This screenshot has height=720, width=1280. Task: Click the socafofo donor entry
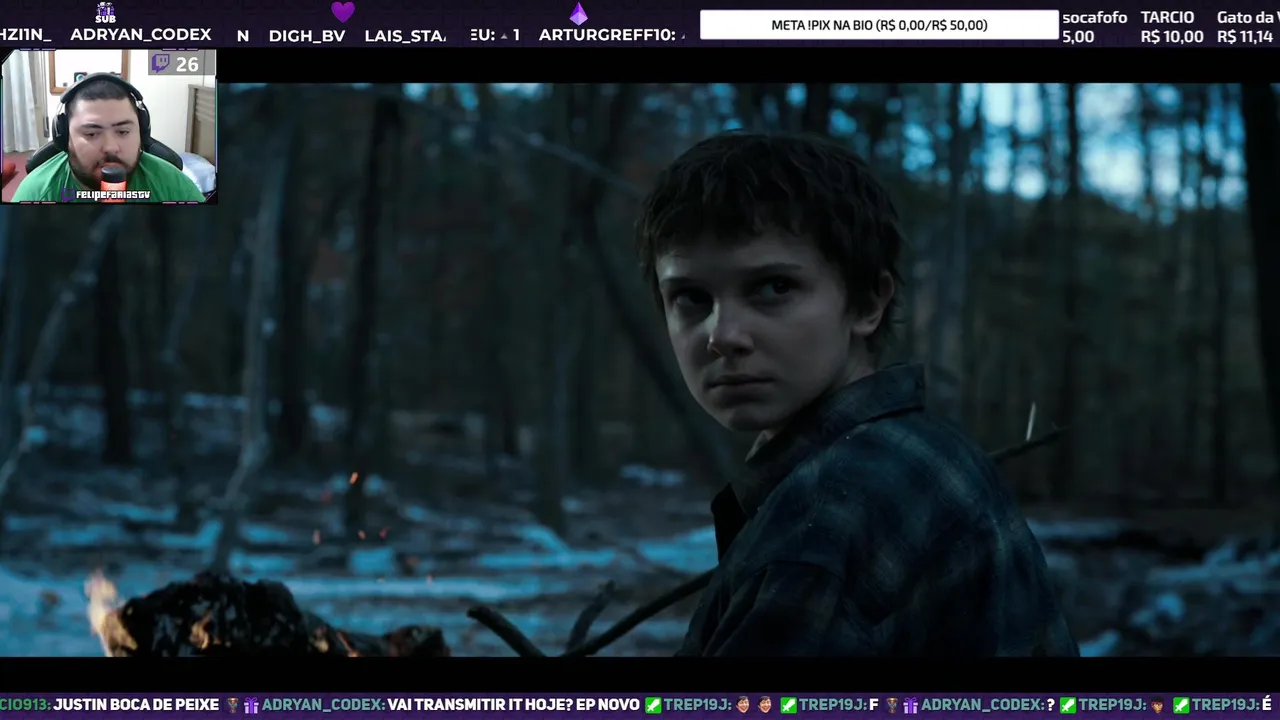coord(1094,27)
